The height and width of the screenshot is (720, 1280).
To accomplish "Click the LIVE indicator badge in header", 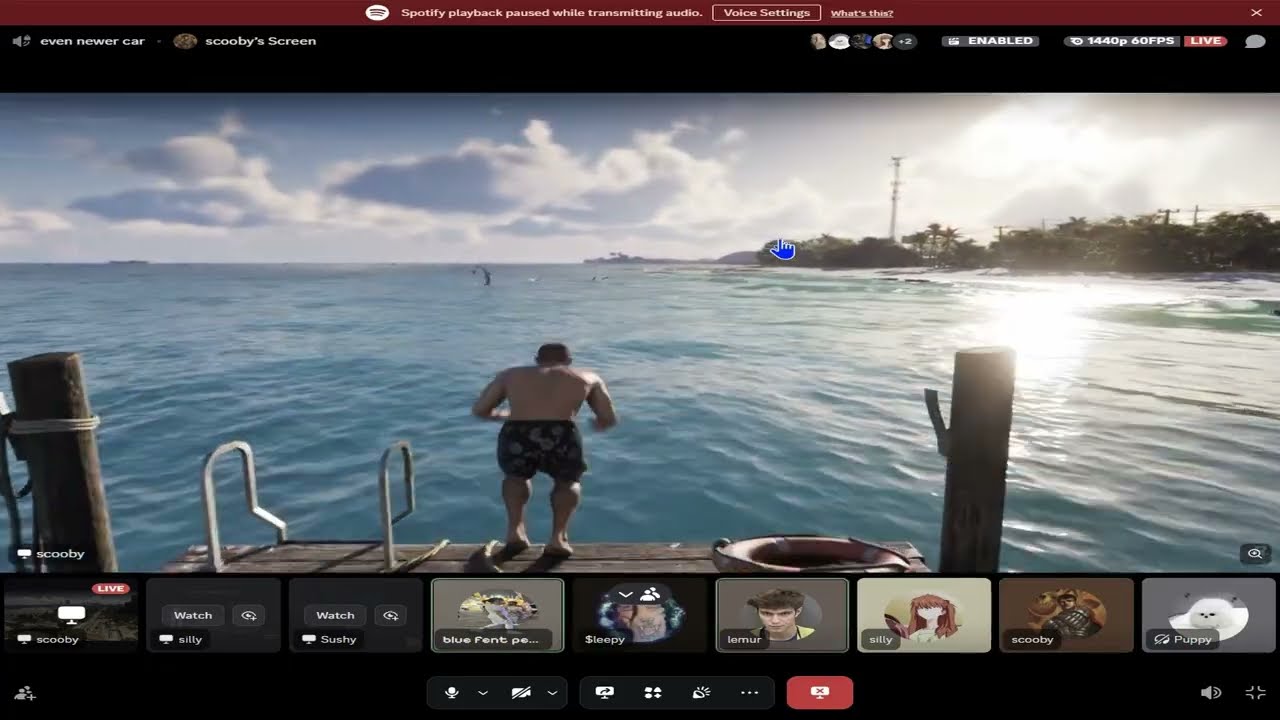I will [x=1206, y=41].
